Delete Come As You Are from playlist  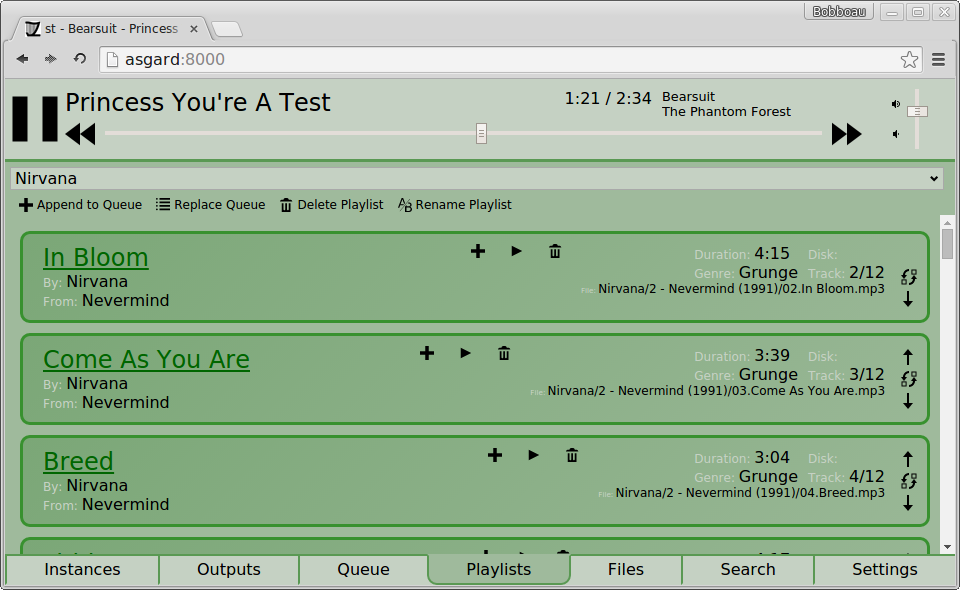point(504,353)
